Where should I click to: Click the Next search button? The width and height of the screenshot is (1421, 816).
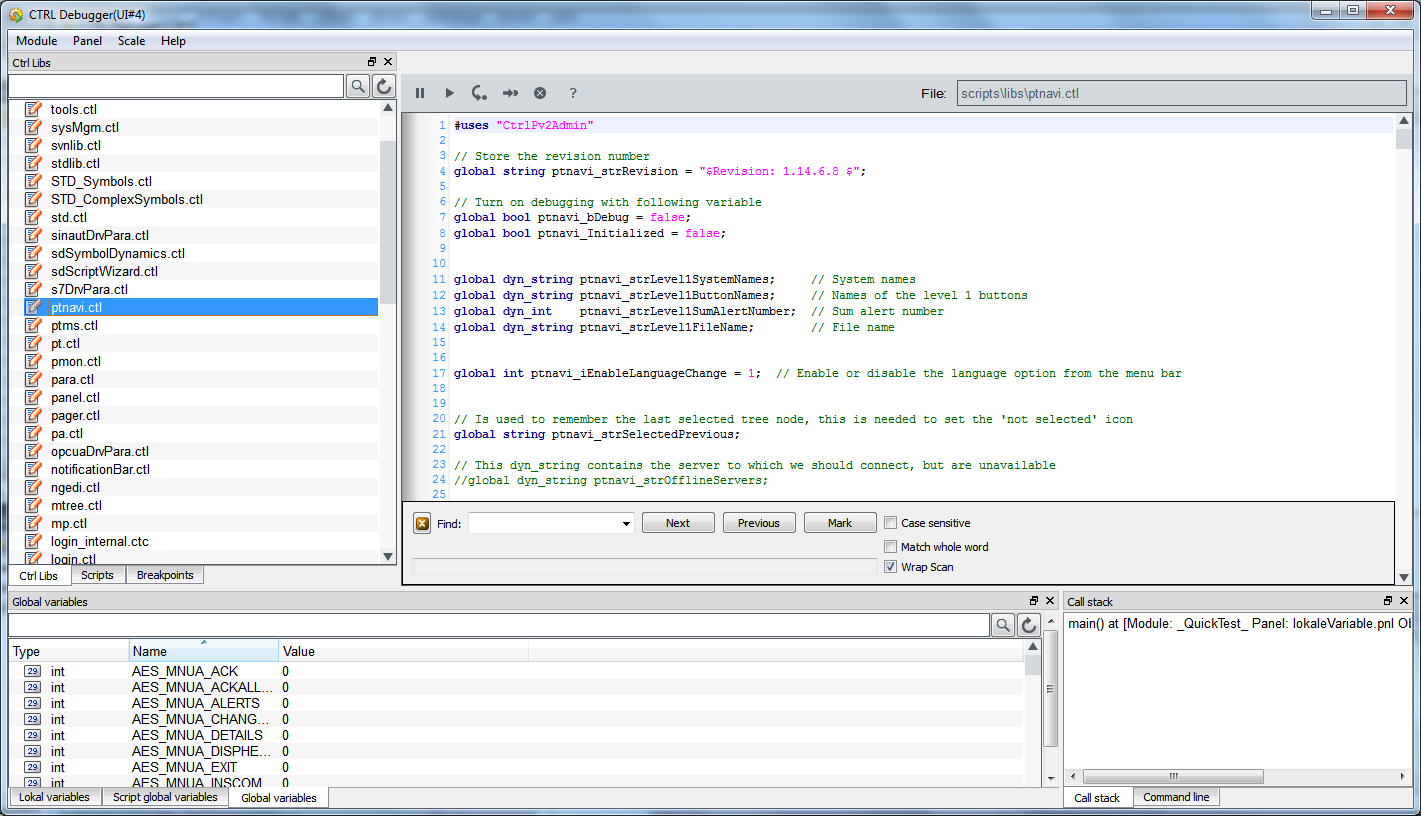678,523
